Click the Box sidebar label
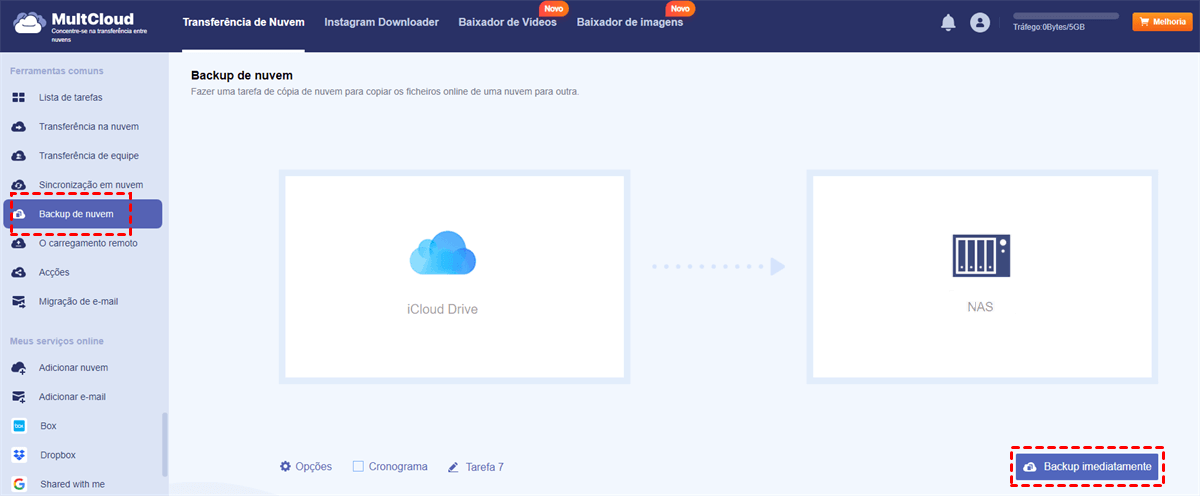This screenshot has width=1200, height=496. 48,425
